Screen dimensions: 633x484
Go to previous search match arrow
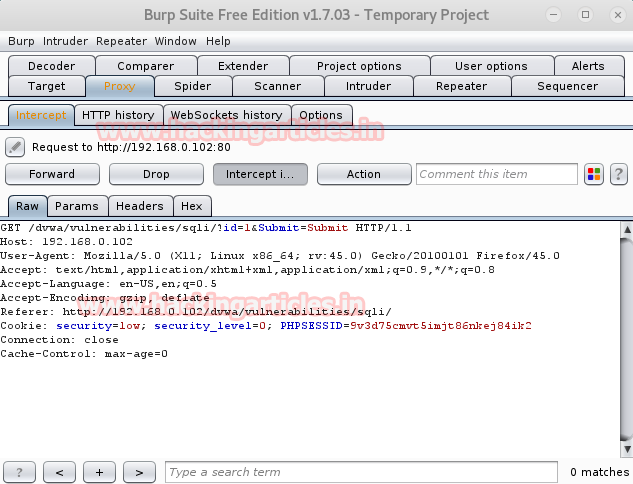point(59,472)
